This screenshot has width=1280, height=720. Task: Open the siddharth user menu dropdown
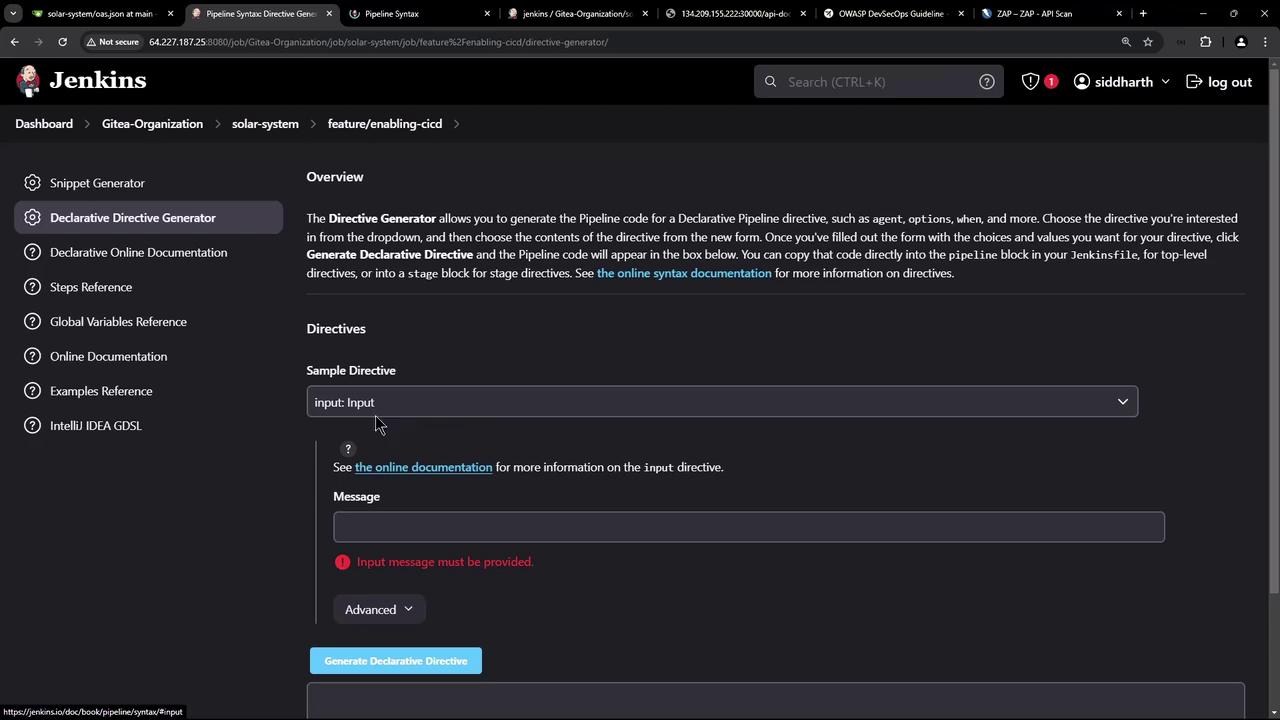tap(1121, 82)
